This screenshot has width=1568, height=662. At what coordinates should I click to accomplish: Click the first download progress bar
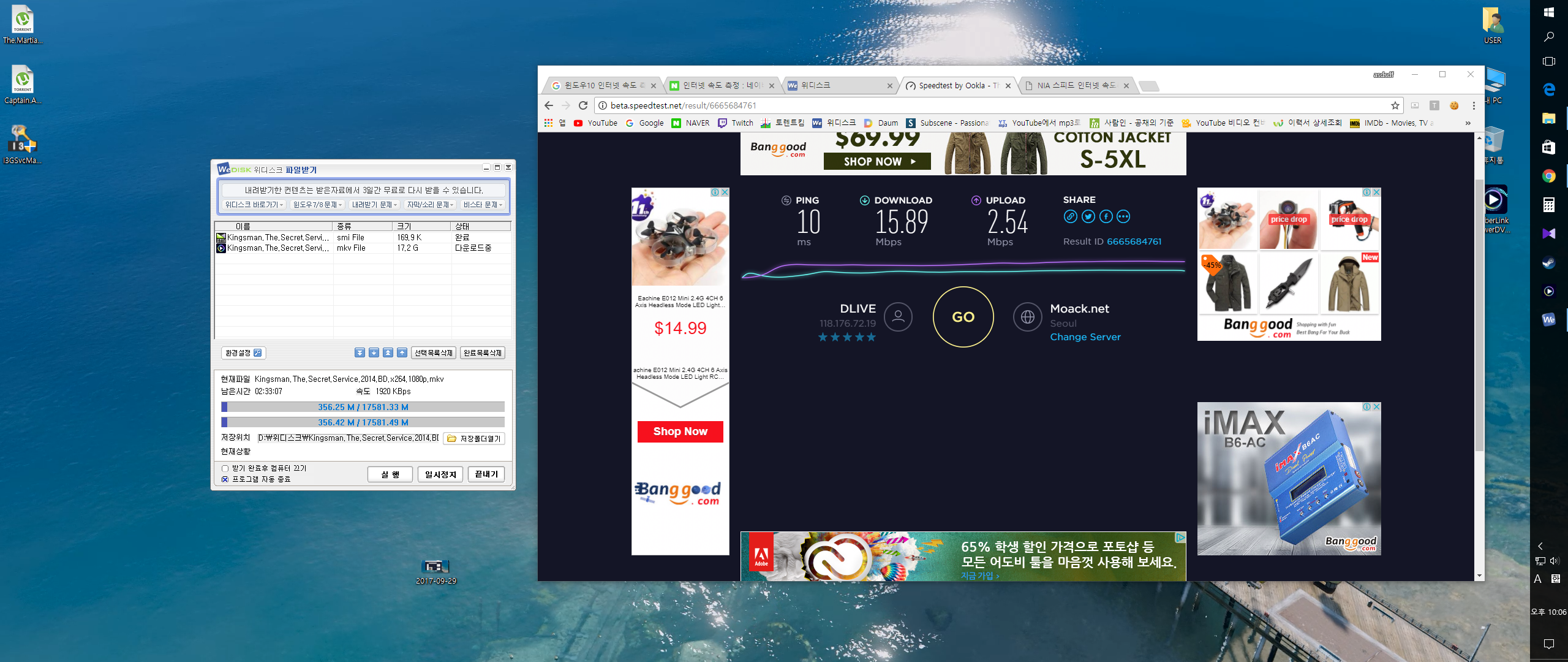click(x=363, y=407)
